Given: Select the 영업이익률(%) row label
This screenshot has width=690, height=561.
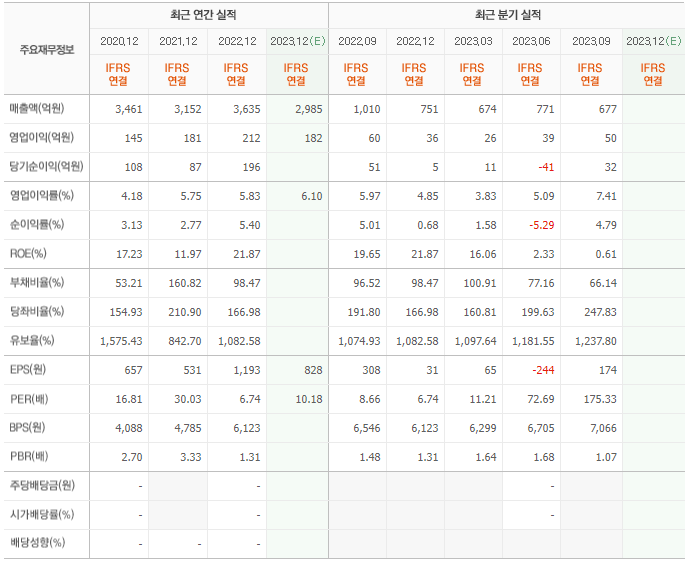Looking at the screenshot, I should pyautogui.click(x=41, y=195).
